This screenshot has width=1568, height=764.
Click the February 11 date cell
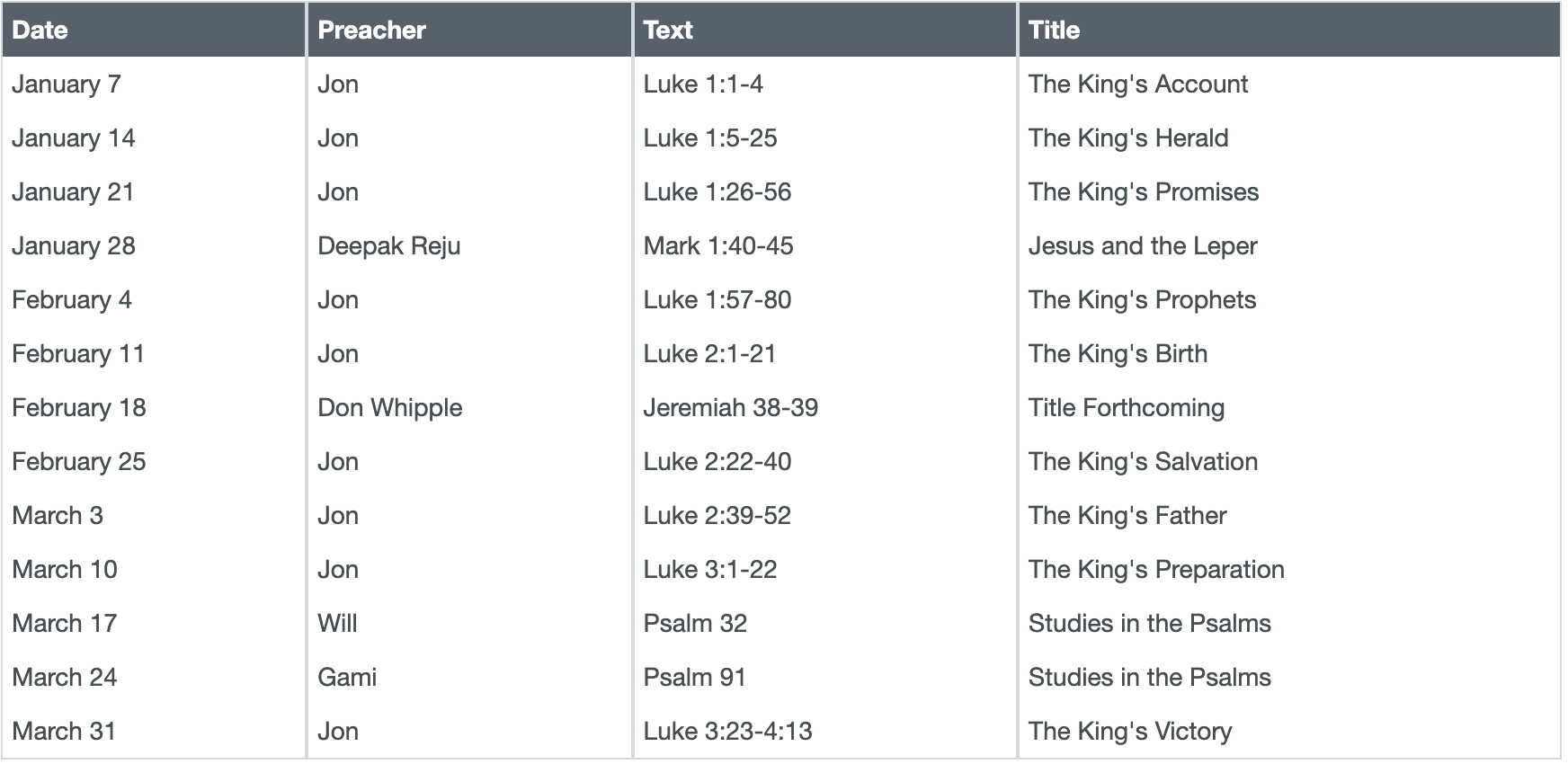[78, 353]
